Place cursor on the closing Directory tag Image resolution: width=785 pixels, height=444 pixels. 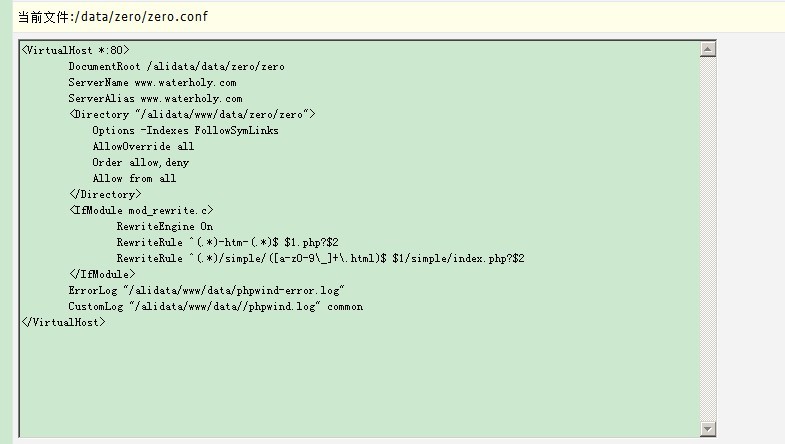coord(105,194)
